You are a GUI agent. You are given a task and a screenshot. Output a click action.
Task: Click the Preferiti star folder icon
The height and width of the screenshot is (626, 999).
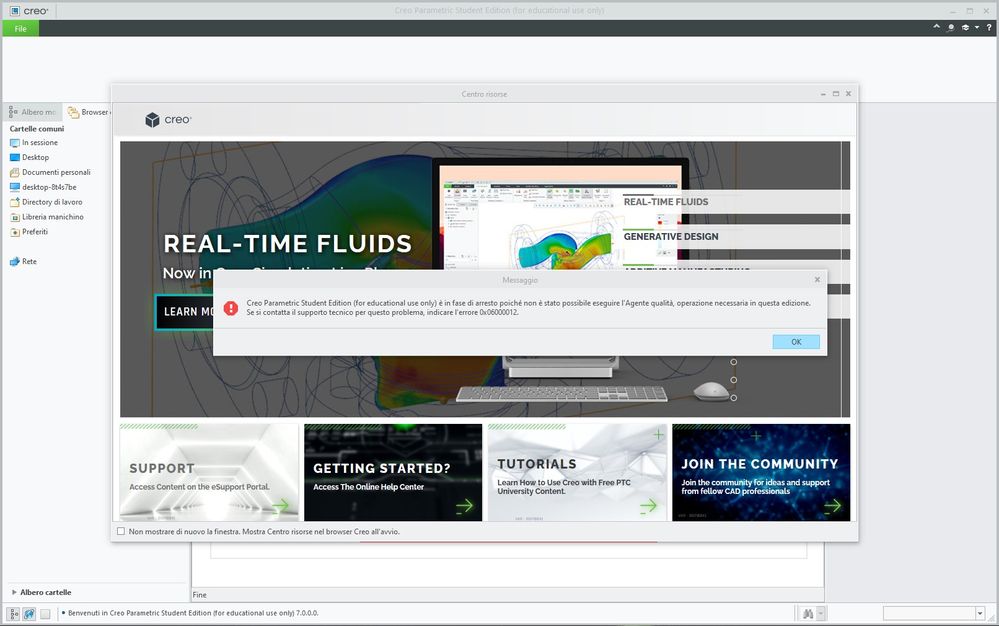pos(15,232)
